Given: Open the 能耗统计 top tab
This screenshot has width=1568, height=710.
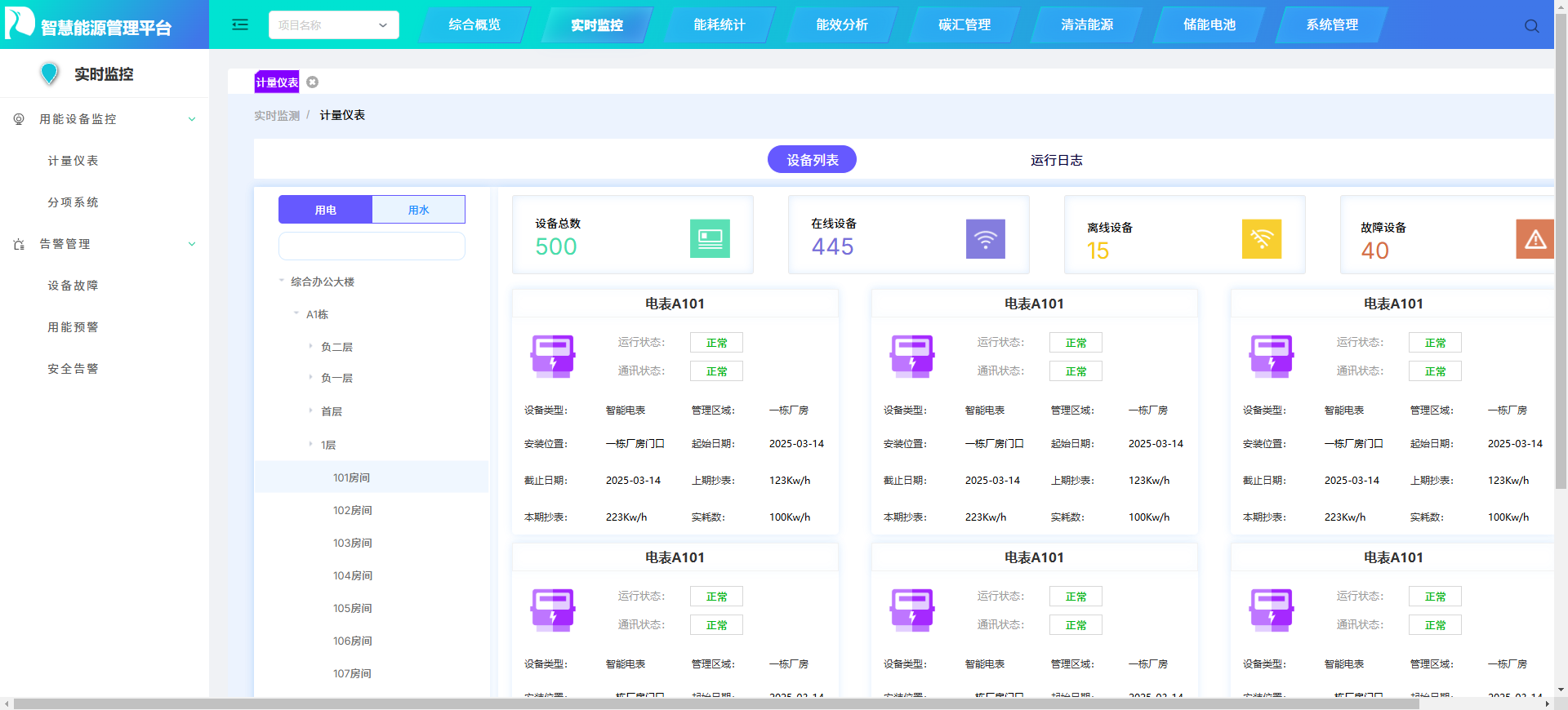Looking at the screenshot, I should [x=719, y=24].
